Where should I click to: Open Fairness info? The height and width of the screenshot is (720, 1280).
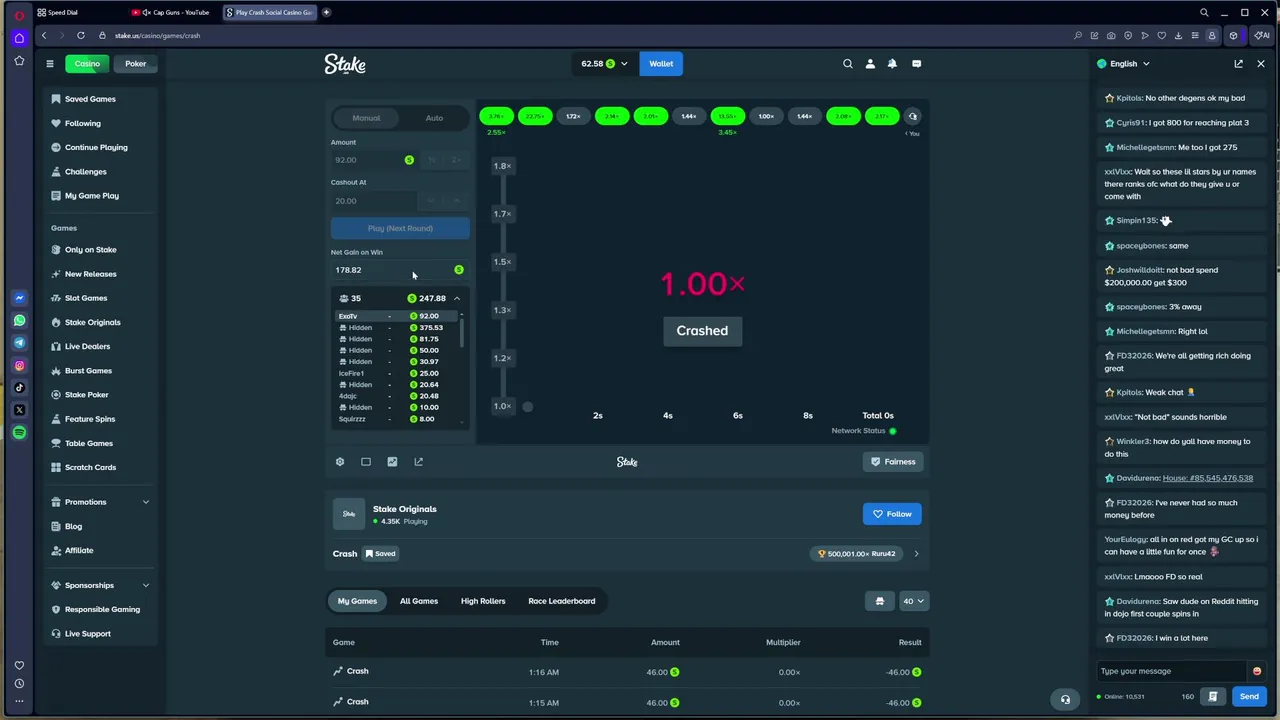click(x=893, y=462)
